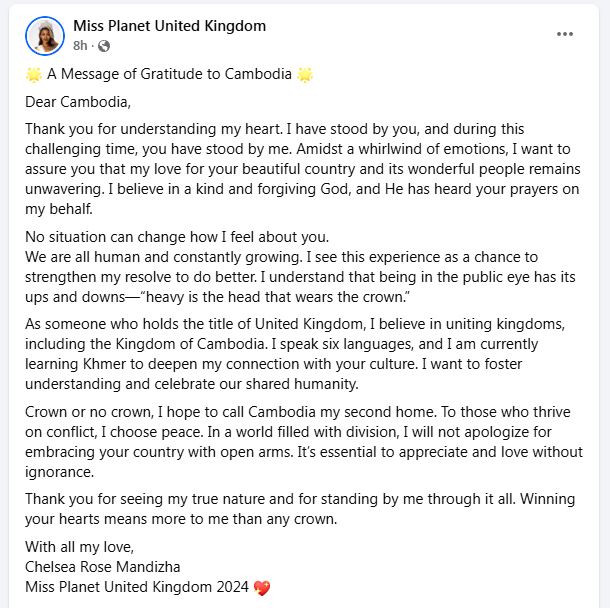Click the line 'No situation can change how I feel'
This screenshot has width=610, height=608.
pos(177,237)
